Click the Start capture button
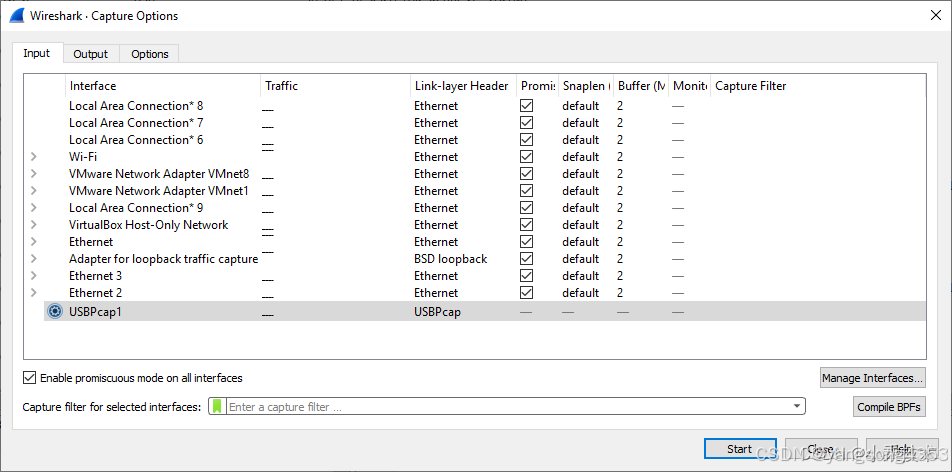Screen dimensions: 952x472 740,449
